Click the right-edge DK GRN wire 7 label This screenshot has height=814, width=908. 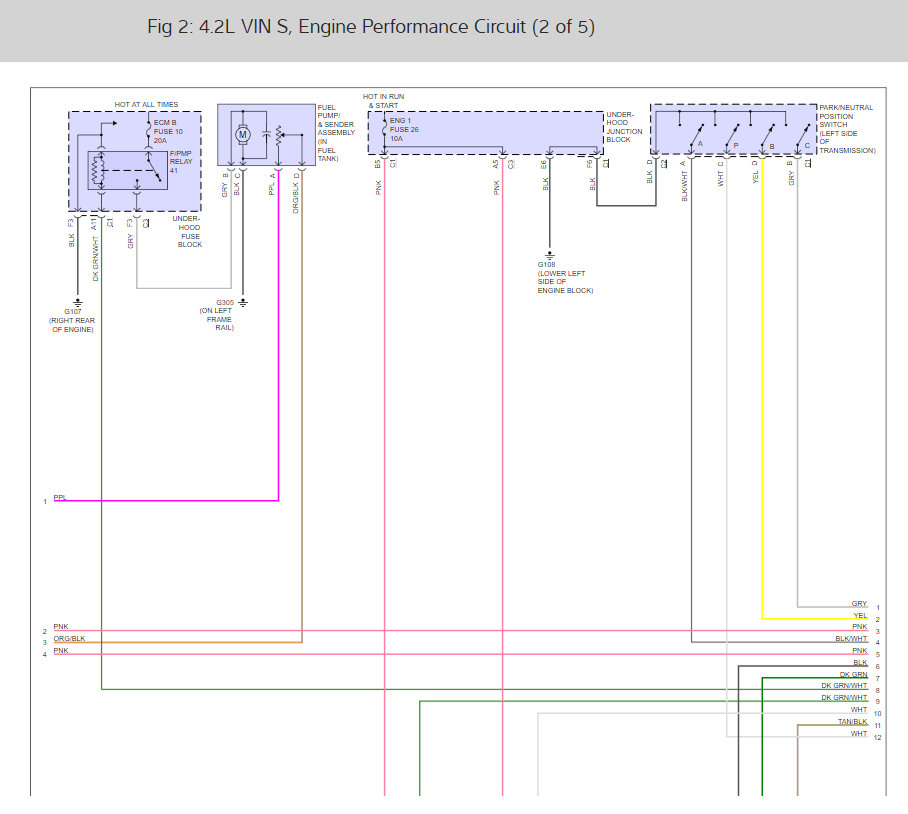(x=853, y=674)
